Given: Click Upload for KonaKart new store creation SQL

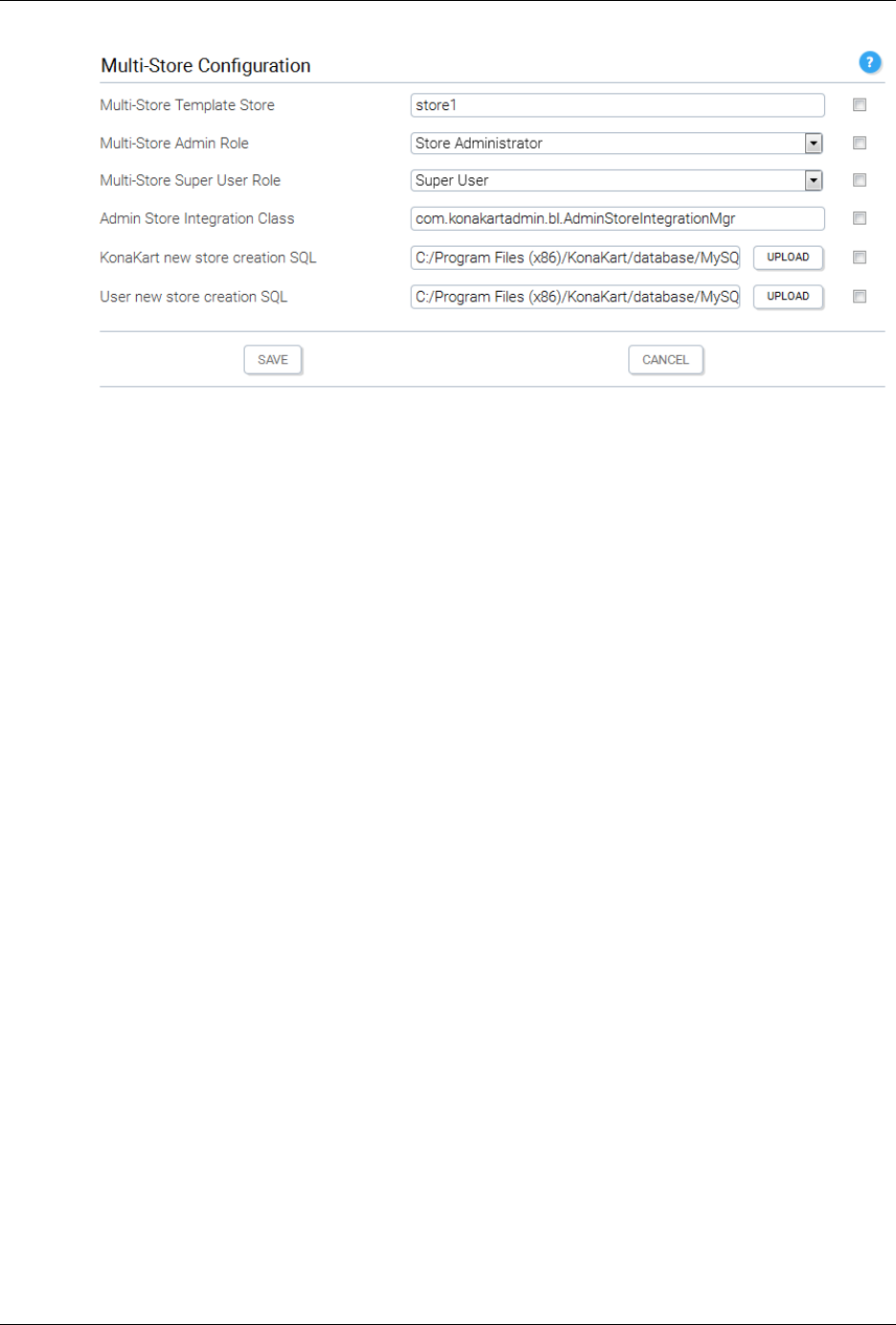Looking at the screenshot, I should (788, 258).
